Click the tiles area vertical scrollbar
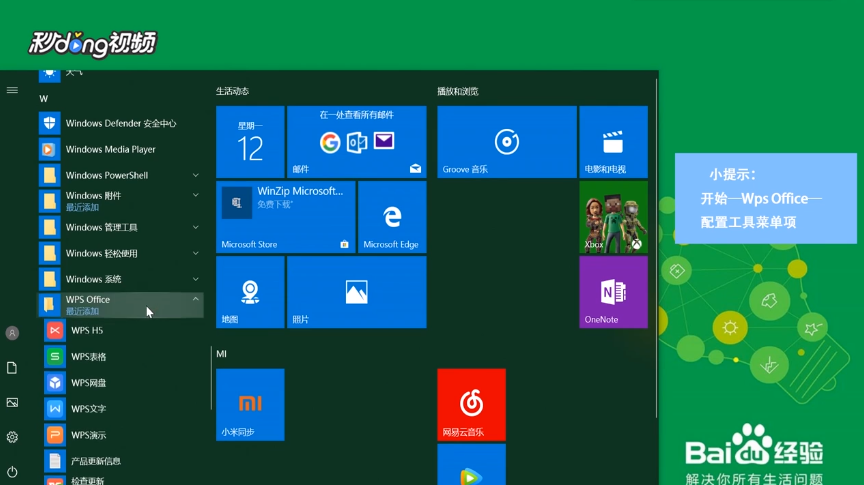Screen dimensions: 864x485 pyautogui.click(x=656, y=248)
